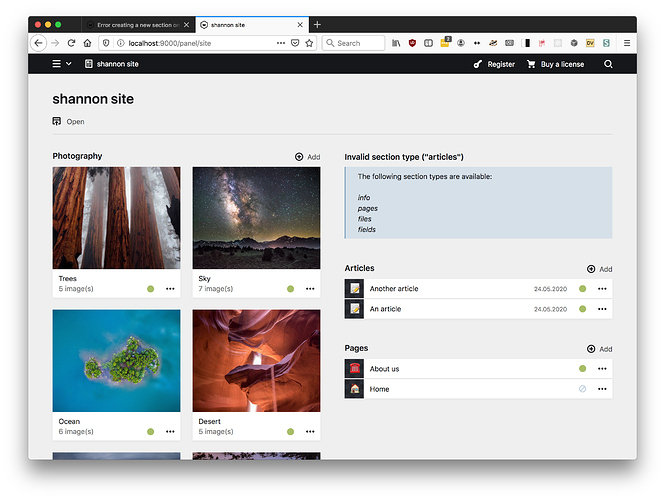Click the browser Search box
Screen dimensions: 665x500
pos(353,43)
